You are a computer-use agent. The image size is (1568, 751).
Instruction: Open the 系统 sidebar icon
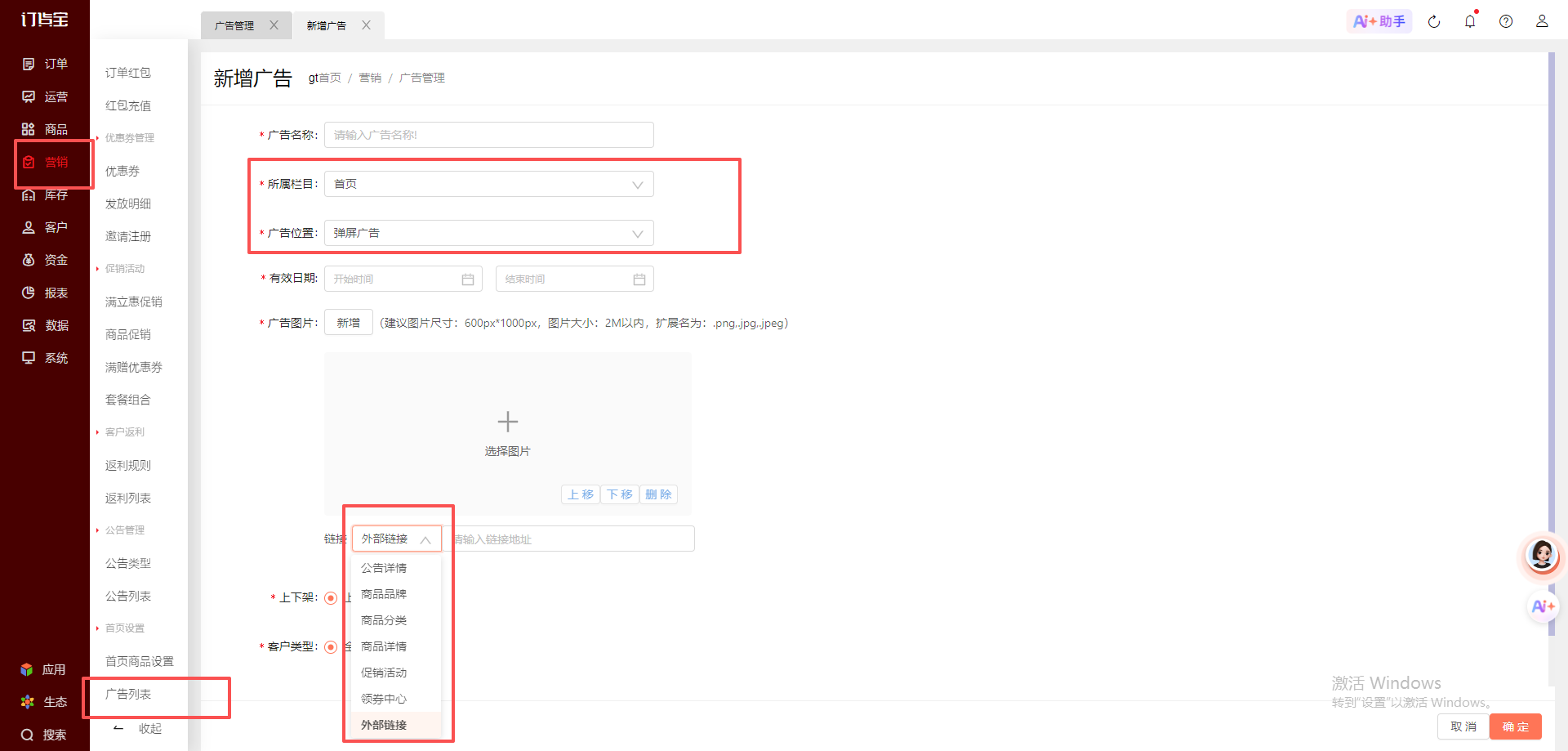tap(29, 358)
